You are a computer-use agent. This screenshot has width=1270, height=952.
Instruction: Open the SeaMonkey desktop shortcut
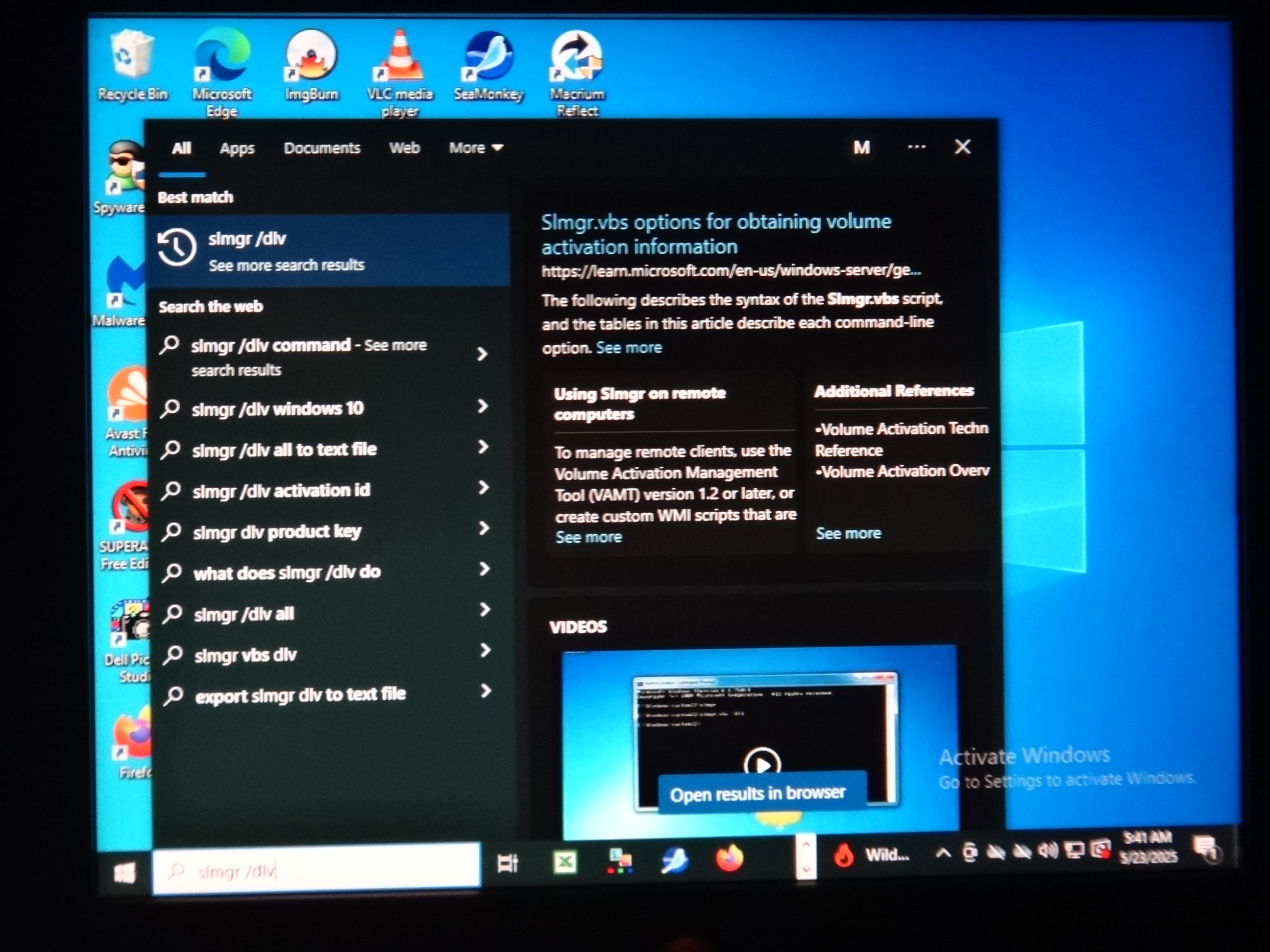pyautogui.click(x=488, y=67)
